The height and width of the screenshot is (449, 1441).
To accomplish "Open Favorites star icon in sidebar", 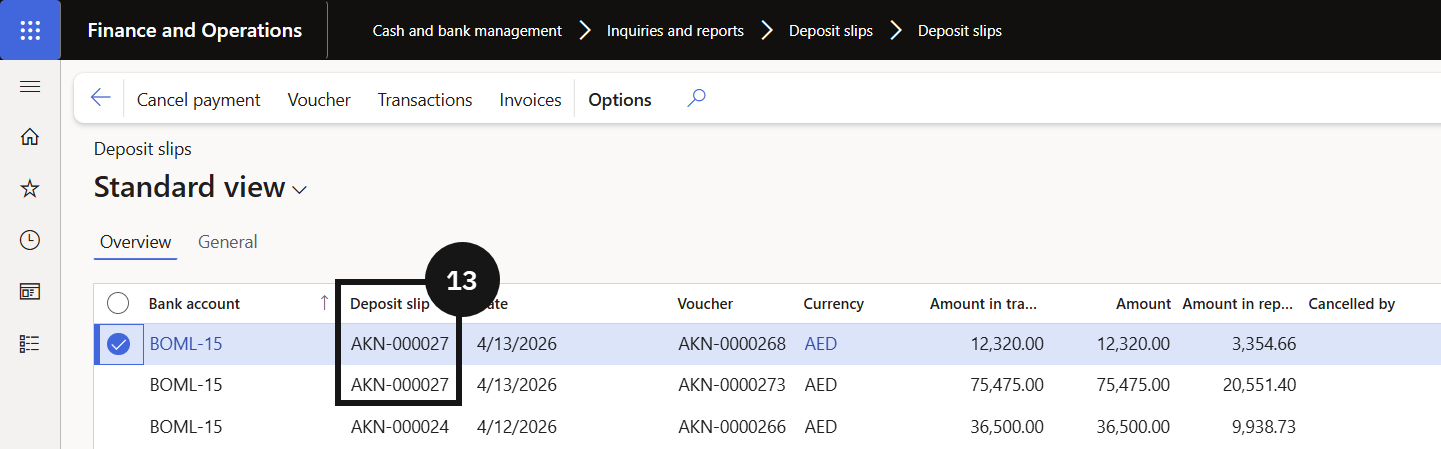I will coord(30,189).
